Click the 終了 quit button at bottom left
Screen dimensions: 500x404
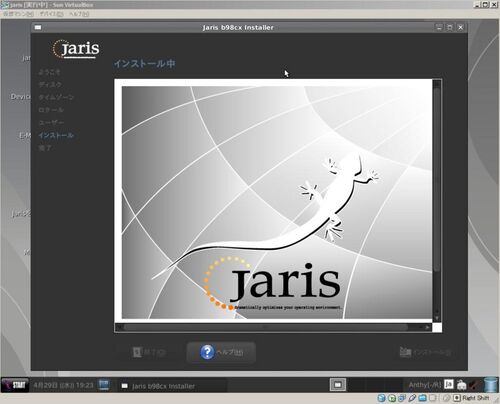(x=150, y=352)
